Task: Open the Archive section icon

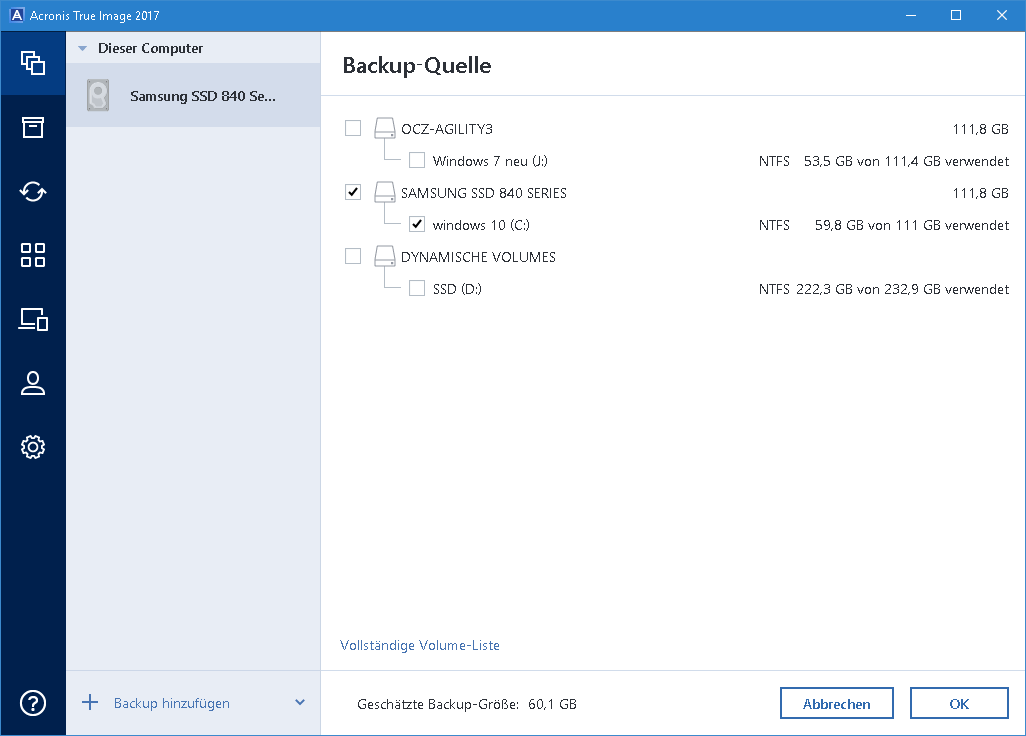Action: pyautogui.click(x=33, y=128)
